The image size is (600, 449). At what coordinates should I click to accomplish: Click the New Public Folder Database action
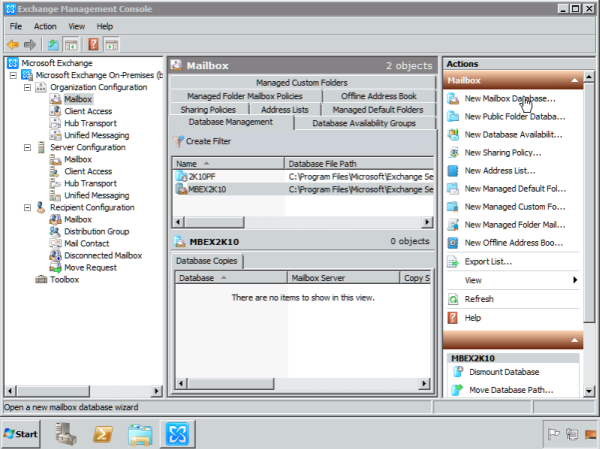coord(514,117)
